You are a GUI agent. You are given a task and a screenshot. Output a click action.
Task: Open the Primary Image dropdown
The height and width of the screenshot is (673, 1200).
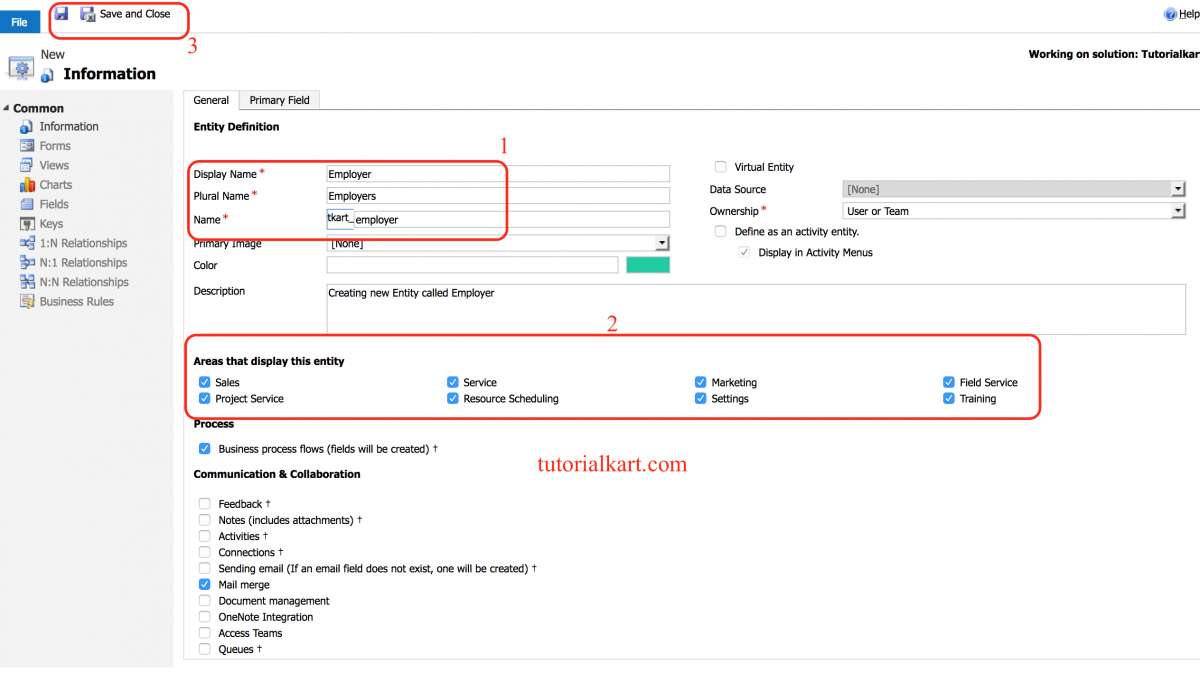click(x=662, y=243)
